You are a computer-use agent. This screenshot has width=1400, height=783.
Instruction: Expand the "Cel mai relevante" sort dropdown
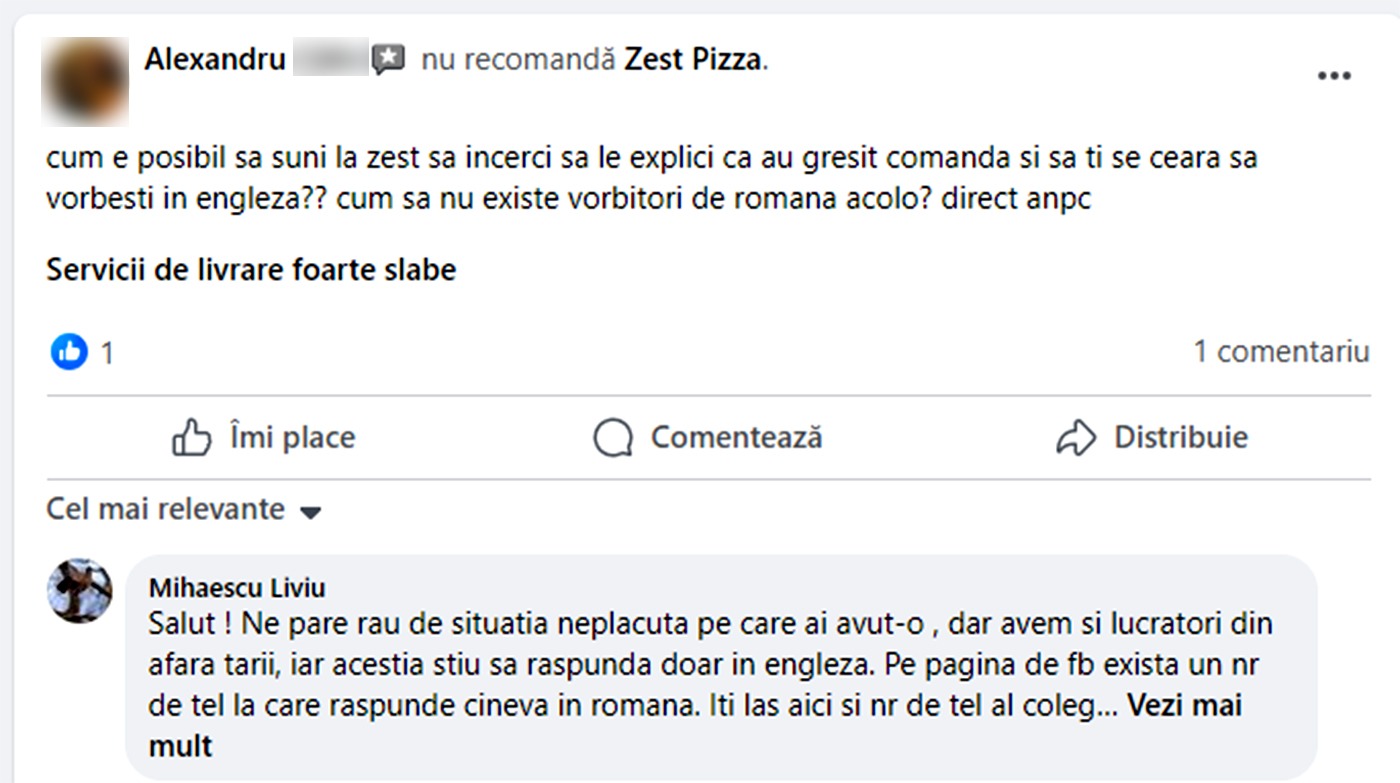(166, 510)
